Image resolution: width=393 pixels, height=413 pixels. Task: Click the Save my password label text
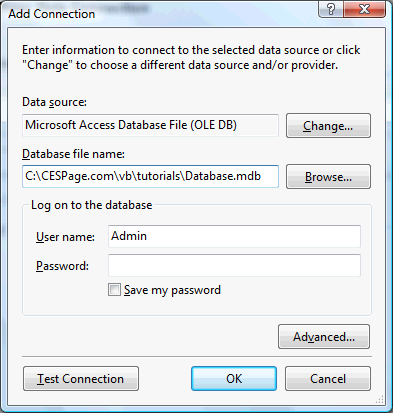tap(172, 290)
